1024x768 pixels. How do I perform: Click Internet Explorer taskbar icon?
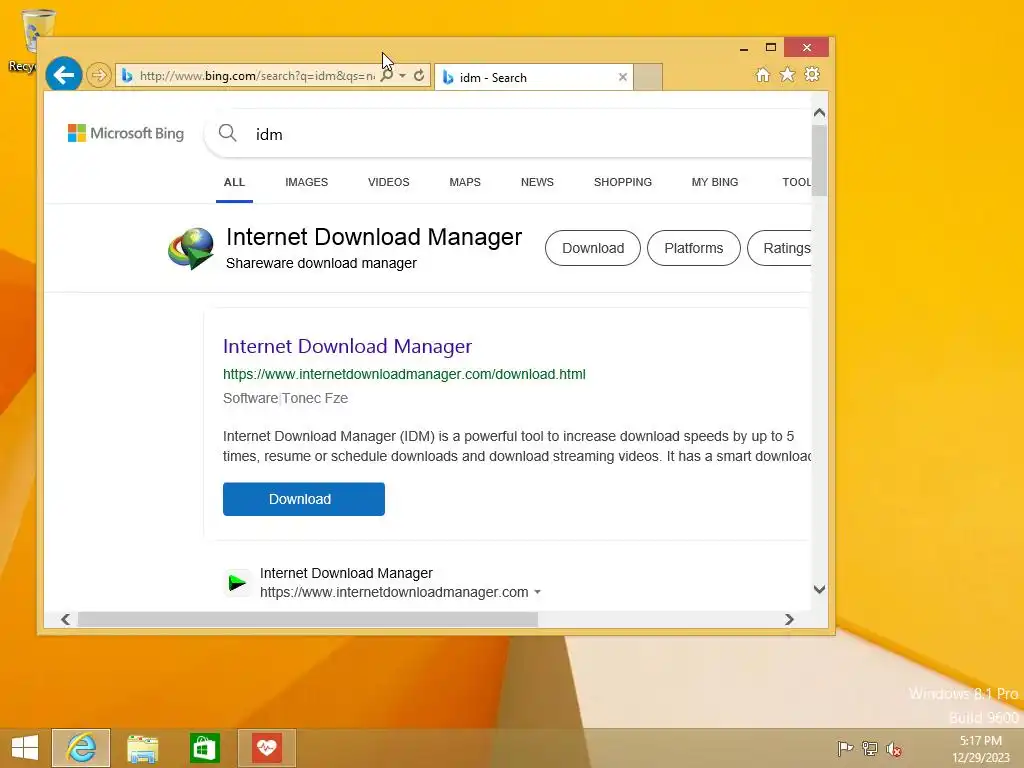81,748
